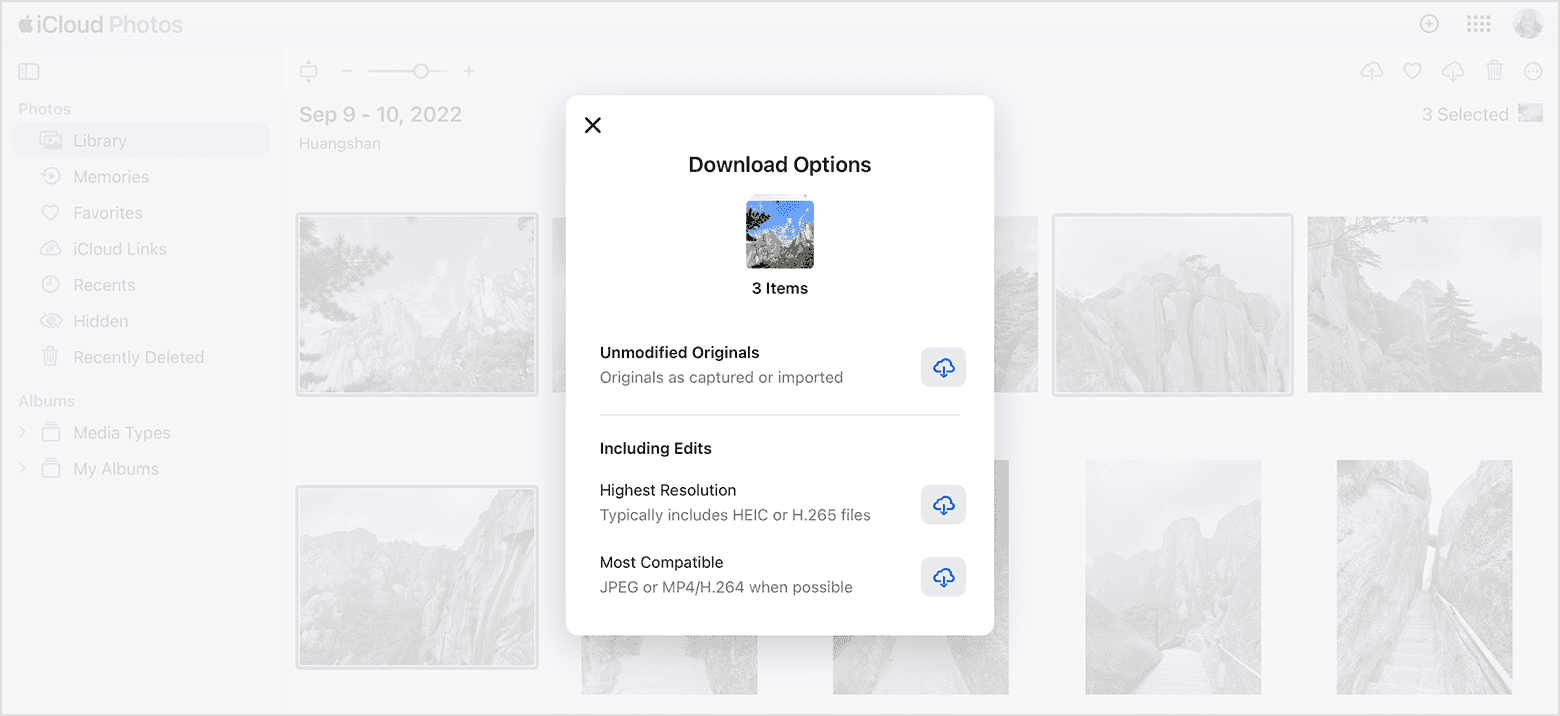
Task: Download Highest Resolution including edits
Action: (942, 505)
